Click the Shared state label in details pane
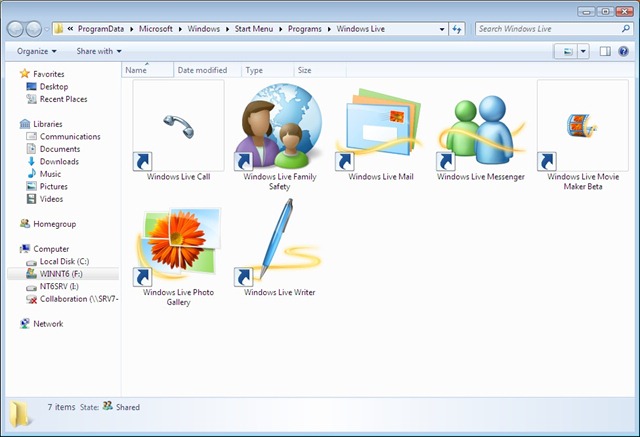The width and height of the screenshot is (640, 437). [128, 407]
